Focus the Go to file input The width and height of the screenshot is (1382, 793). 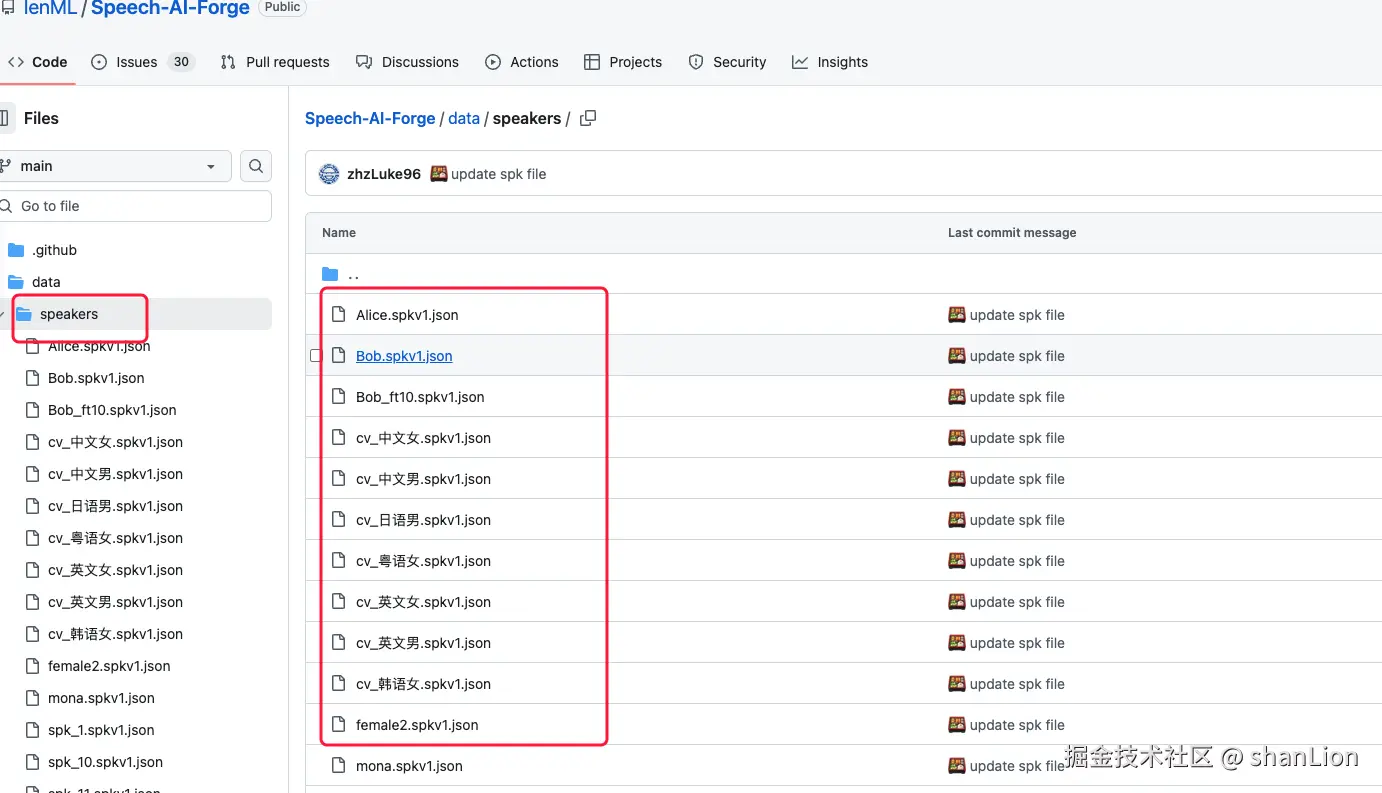click(x=135, y=206)
